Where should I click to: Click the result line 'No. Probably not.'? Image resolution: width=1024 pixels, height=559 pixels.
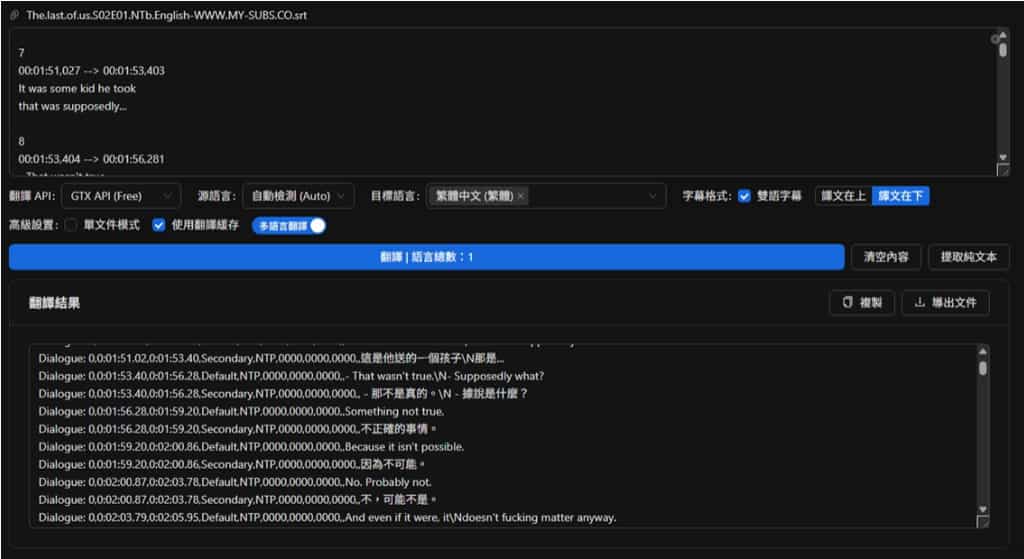[x=235, y=482]
